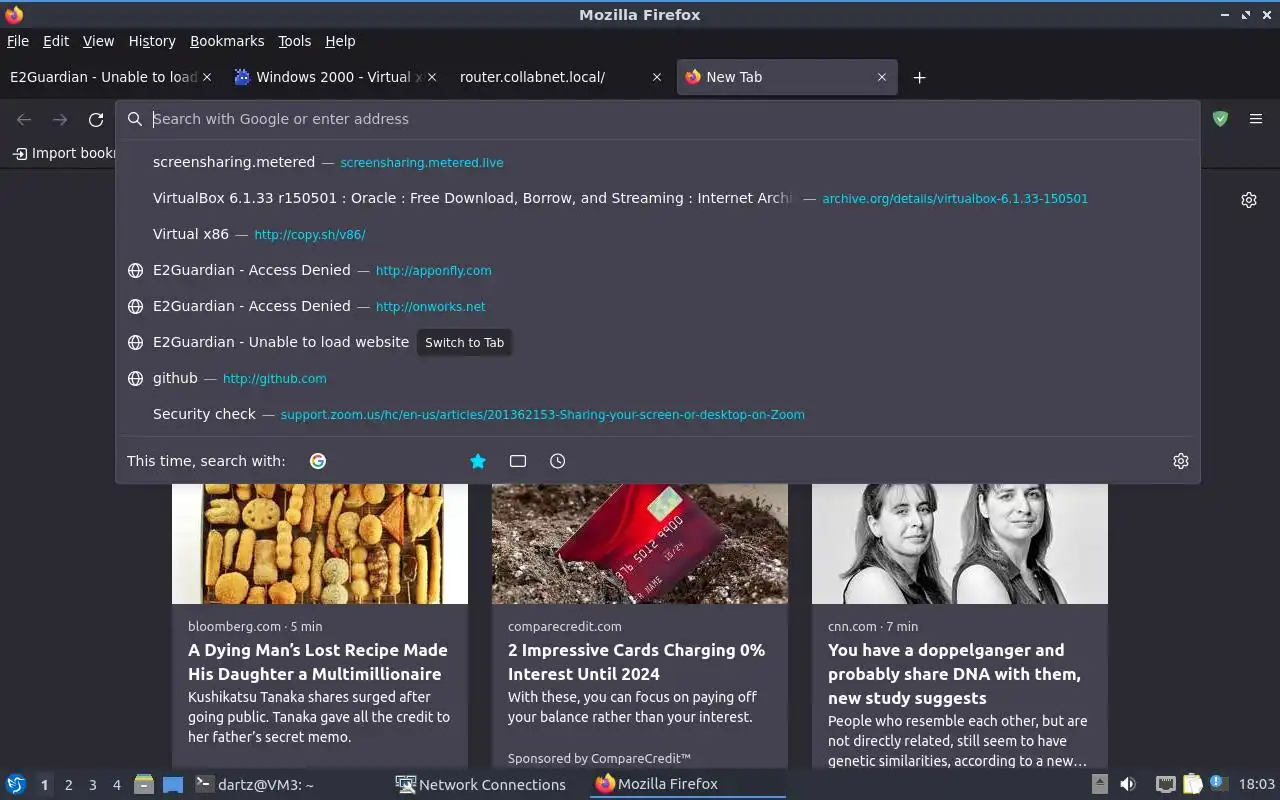Open New Tab personalize gear icon

1249,200
